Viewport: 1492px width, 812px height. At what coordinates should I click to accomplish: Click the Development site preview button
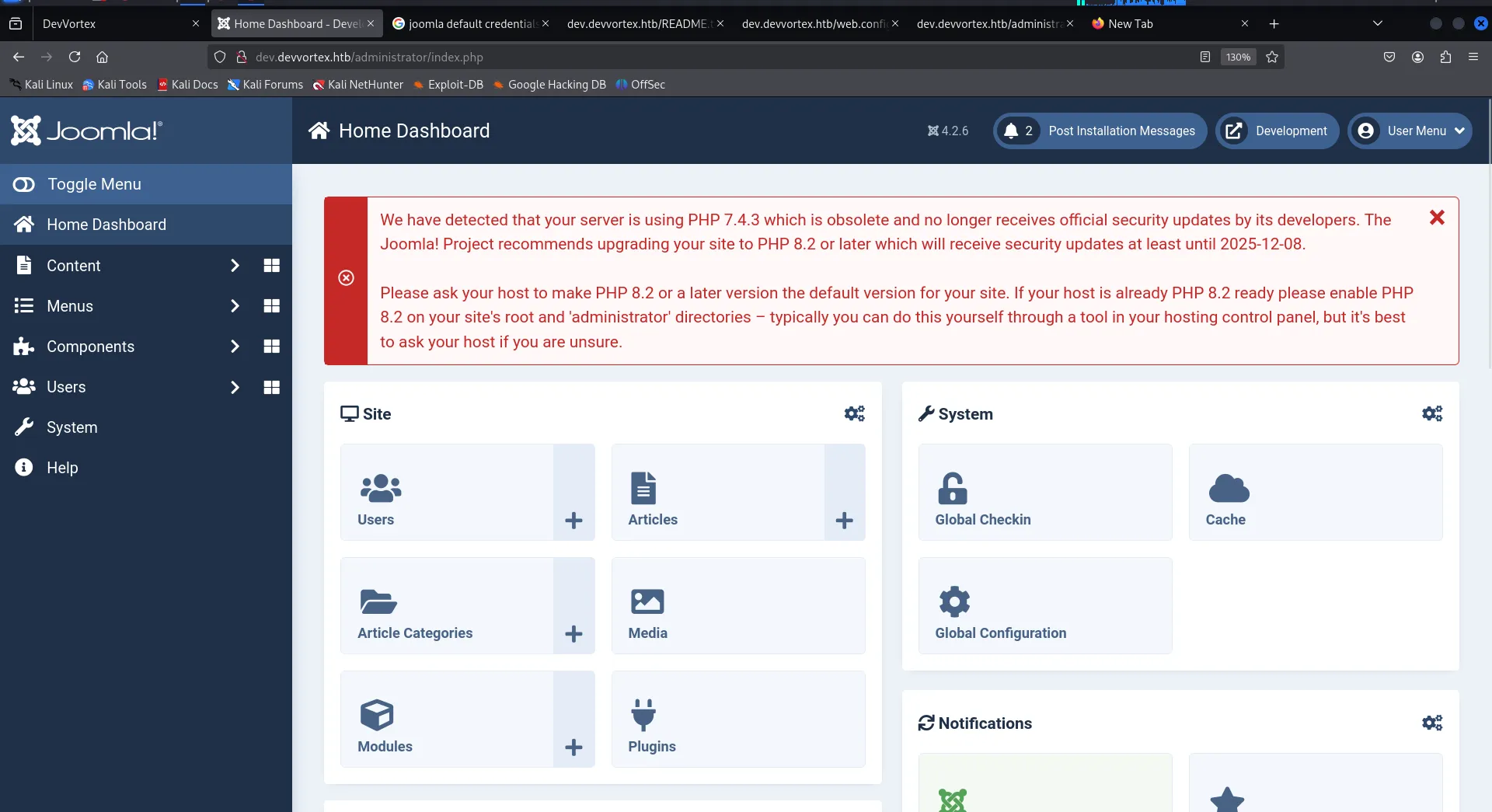tap(1278, 131)
